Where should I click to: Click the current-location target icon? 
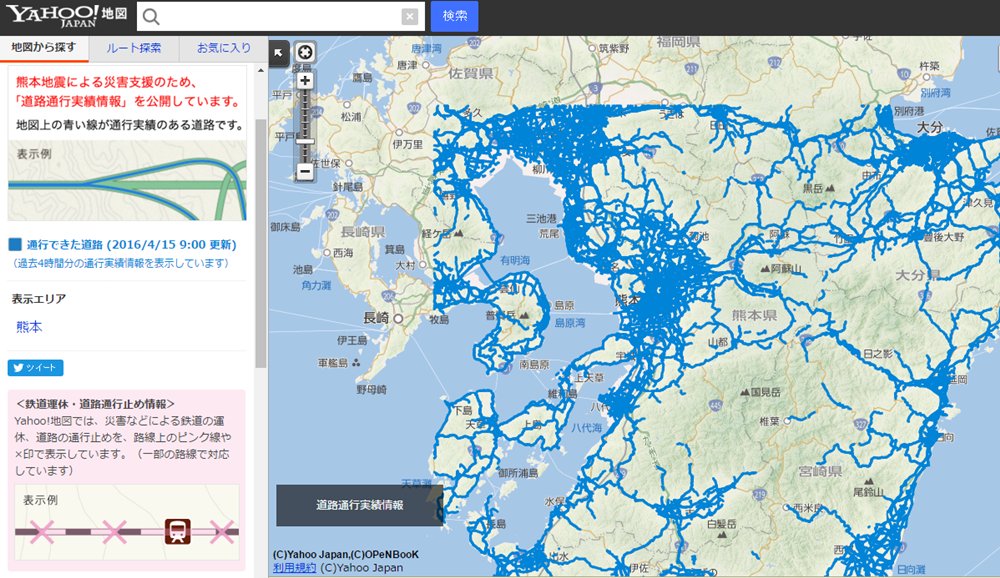tap(305, 52)
